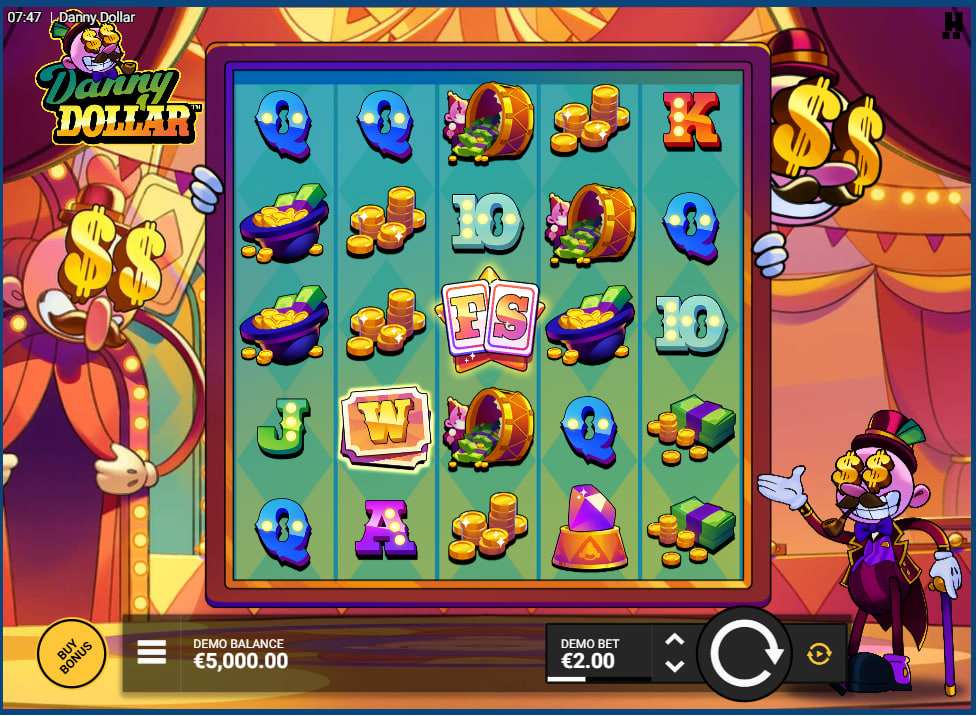Click the green J symbol
This screenshot has width=978, height=716.
point(284,426)
